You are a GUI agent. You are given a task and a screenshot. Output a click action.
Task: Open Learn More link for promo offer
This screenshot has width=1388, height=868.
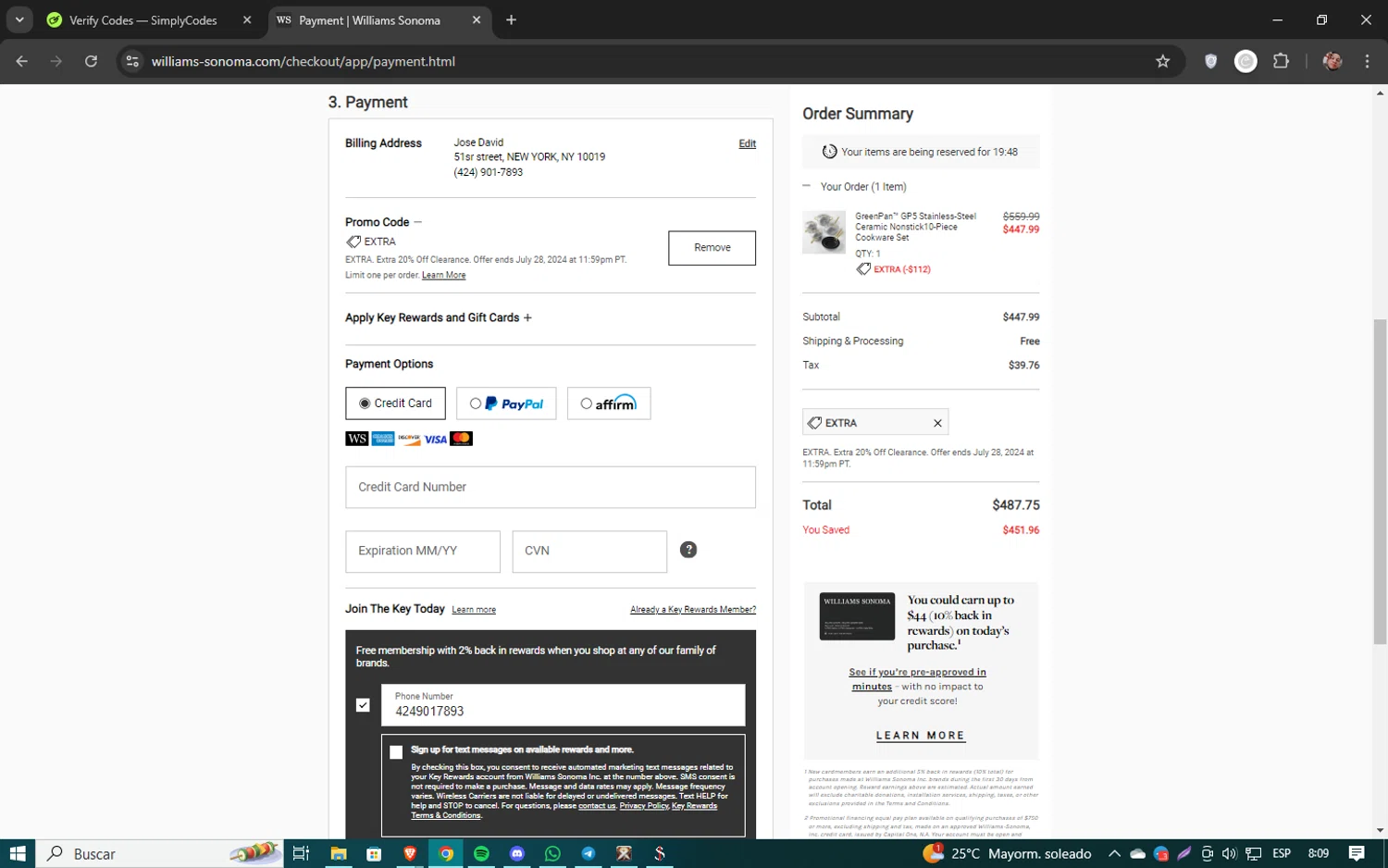[x=443, y=275]
